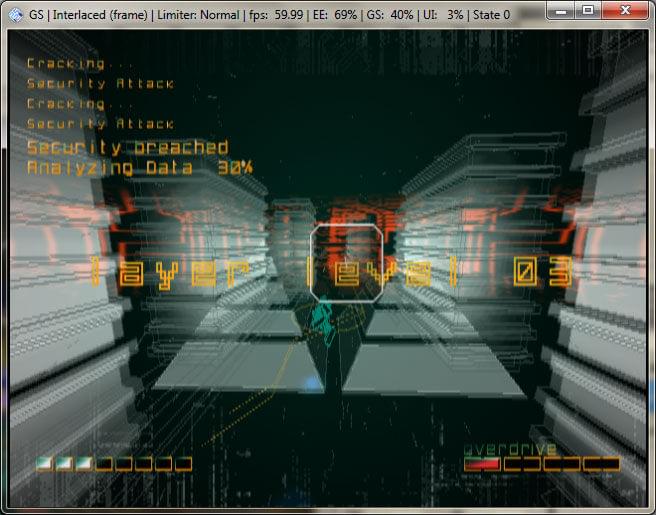Viewport: 656px width, 515px height.
Task: Click the 'Security breached' message text
Action: 128,148
